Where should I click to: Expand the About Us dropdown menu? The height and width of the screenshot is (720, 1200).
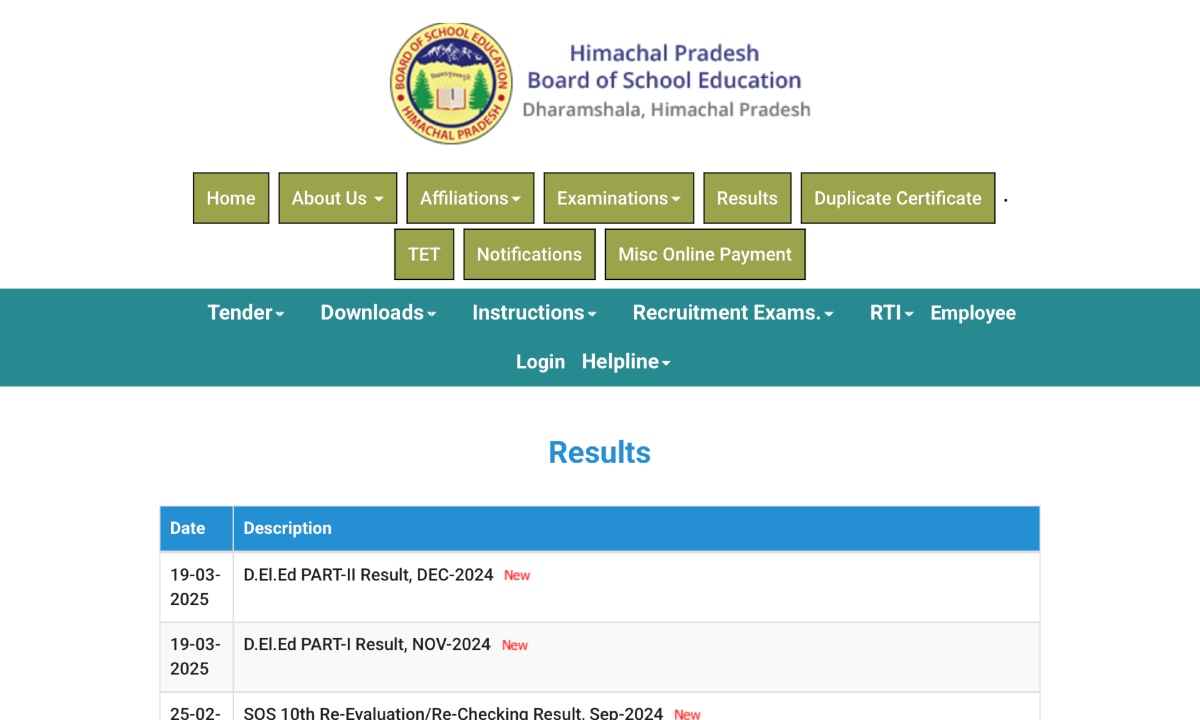coord(338,198)
